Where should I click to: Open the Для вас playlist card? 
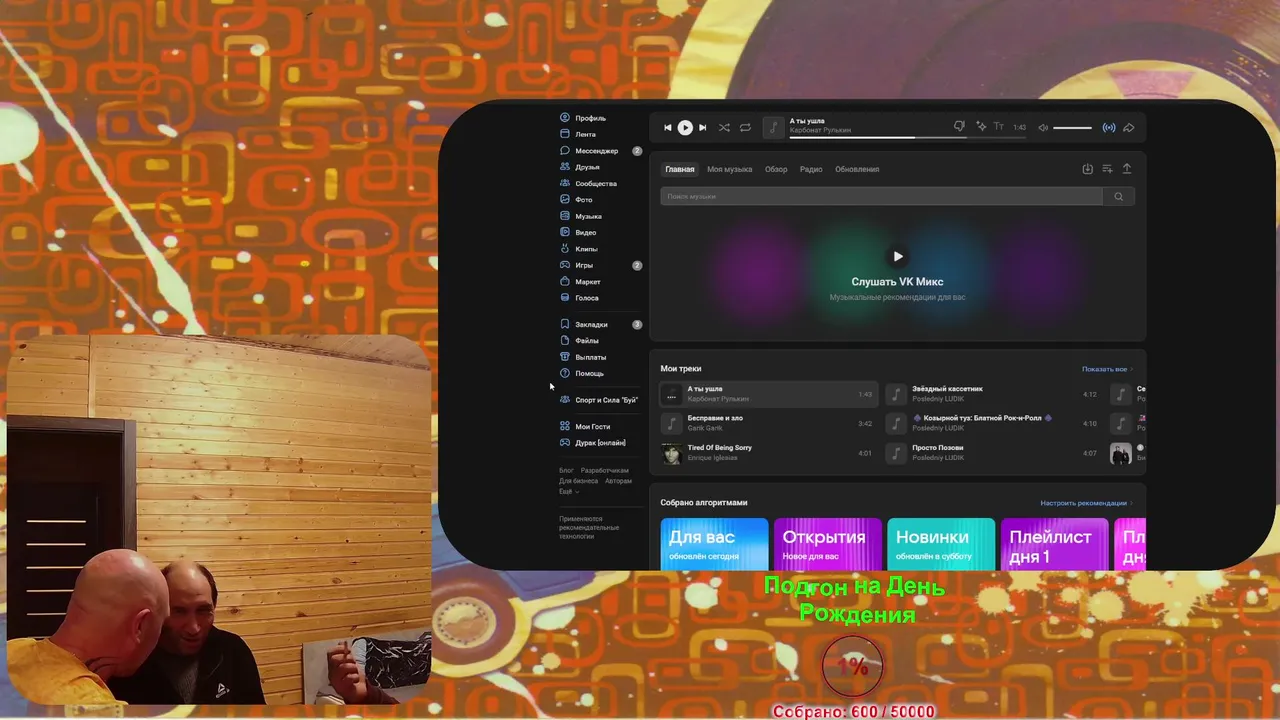(x=714, y=544)
